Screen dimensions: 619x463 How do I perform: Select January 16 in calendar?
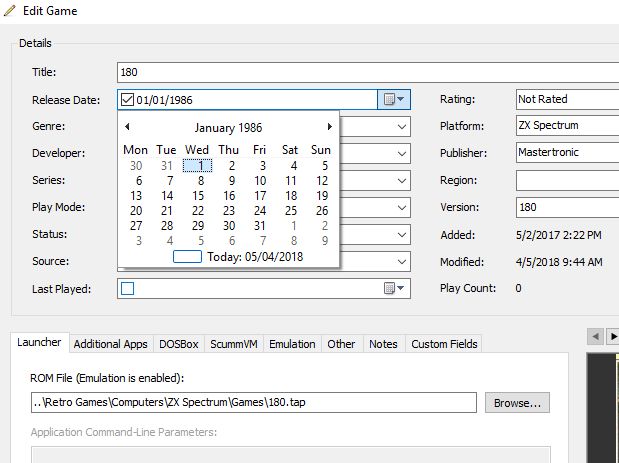(229, 196)
